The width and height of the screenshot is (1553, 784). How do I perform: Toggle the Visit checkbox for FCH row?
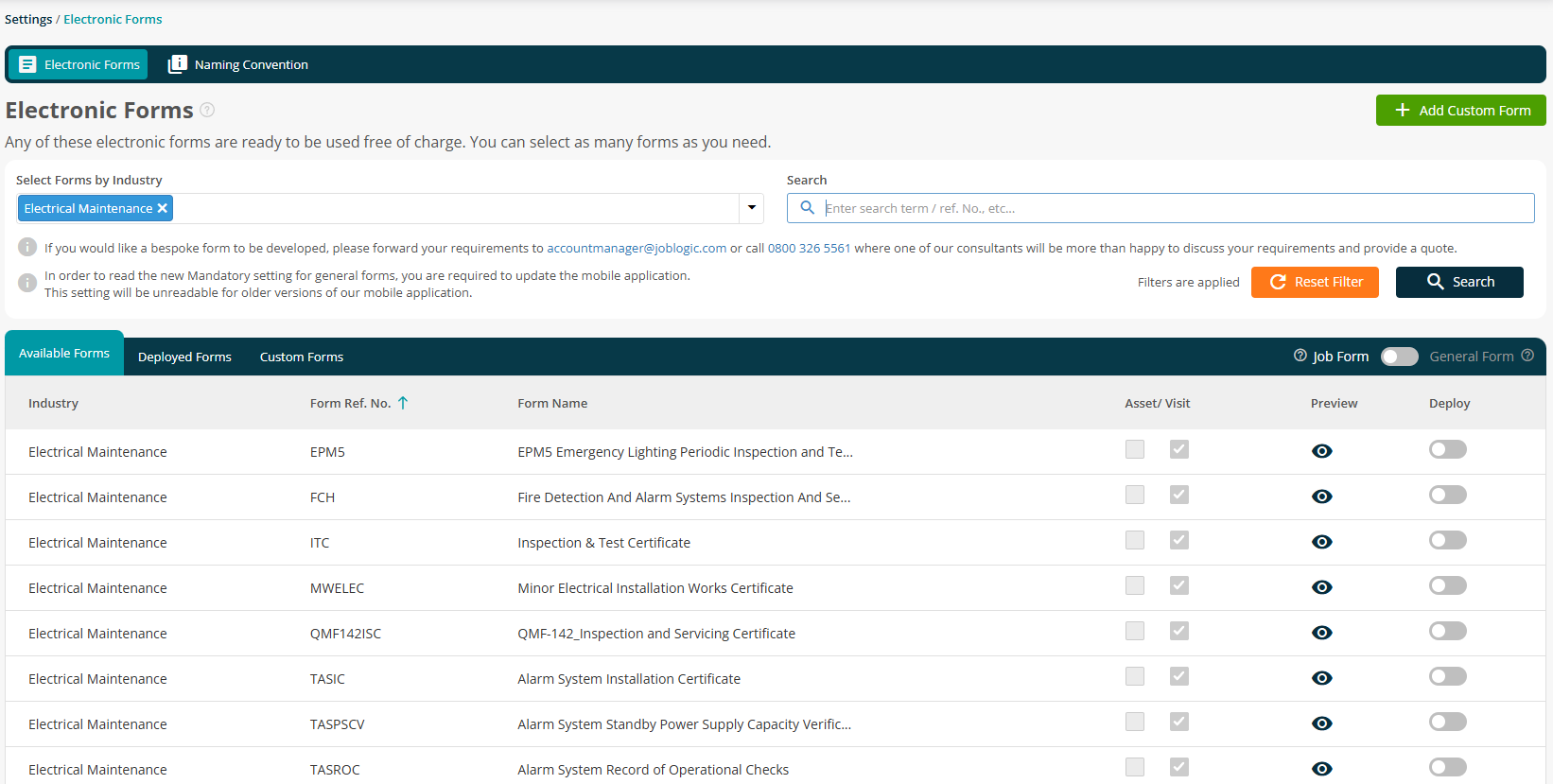click(x=1179, y=495)
